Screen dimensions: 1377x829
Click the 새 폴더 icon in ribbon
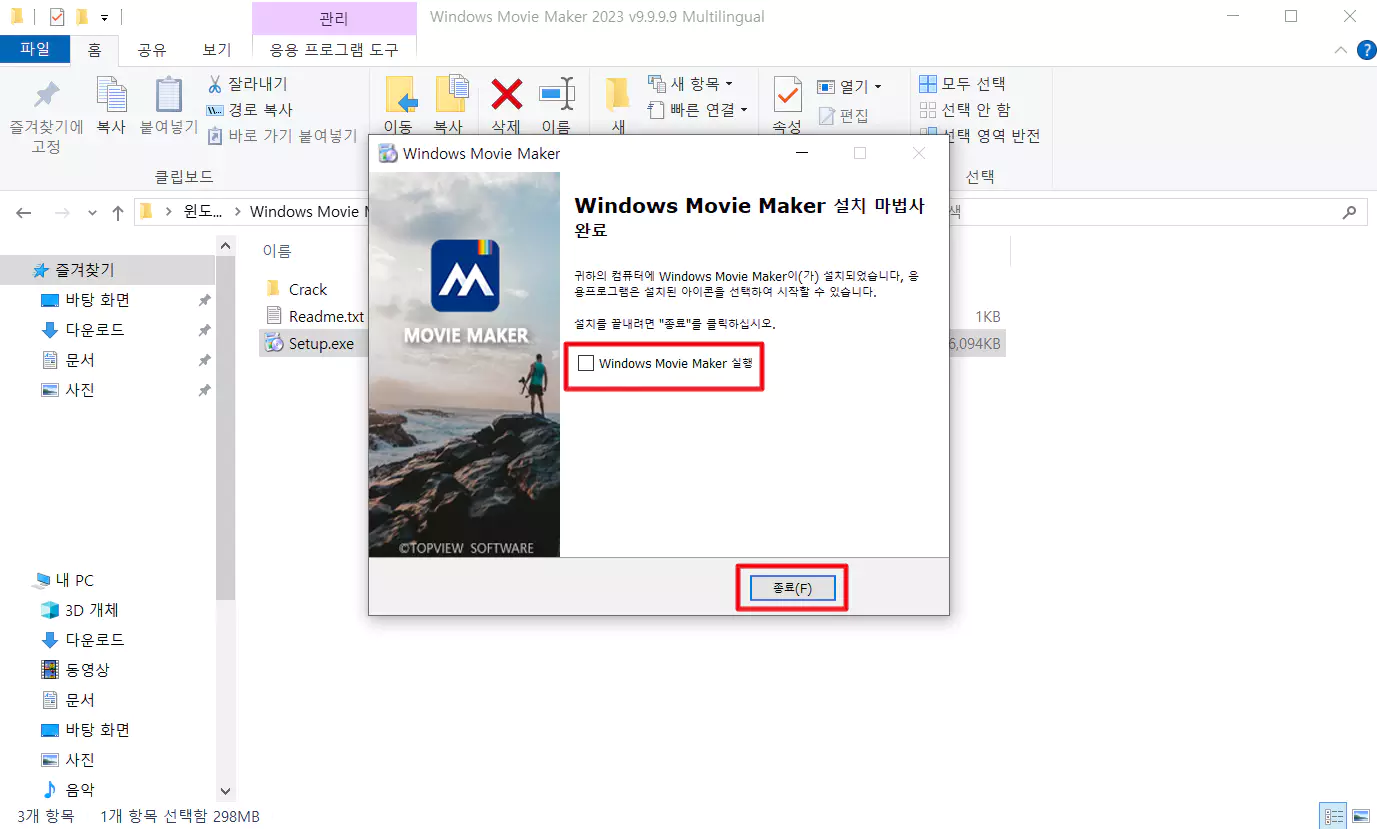tap(618, 94)
